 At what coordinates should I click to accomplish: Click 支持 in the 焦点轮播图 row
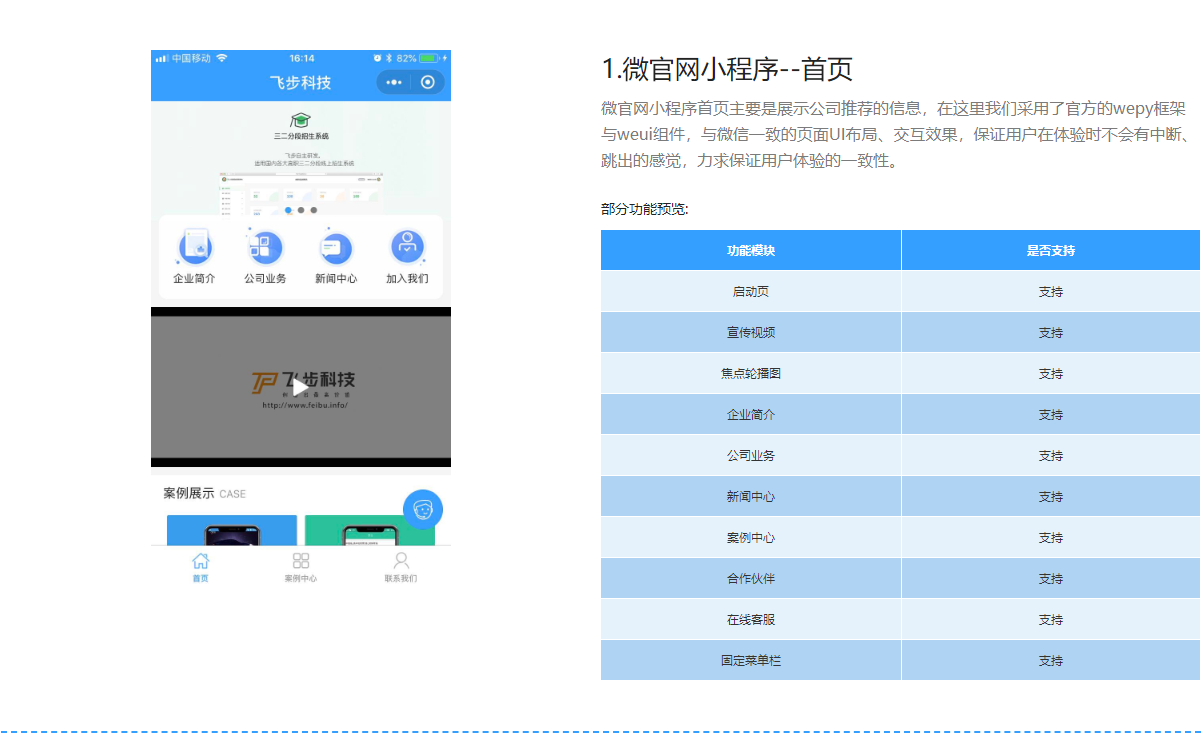(1051, 374)
